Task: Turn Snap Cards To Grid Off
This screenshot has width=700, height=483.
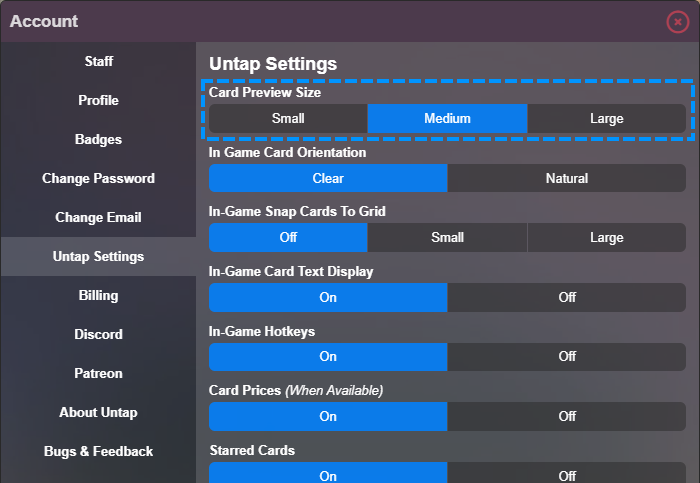Action: click(288, 237)
